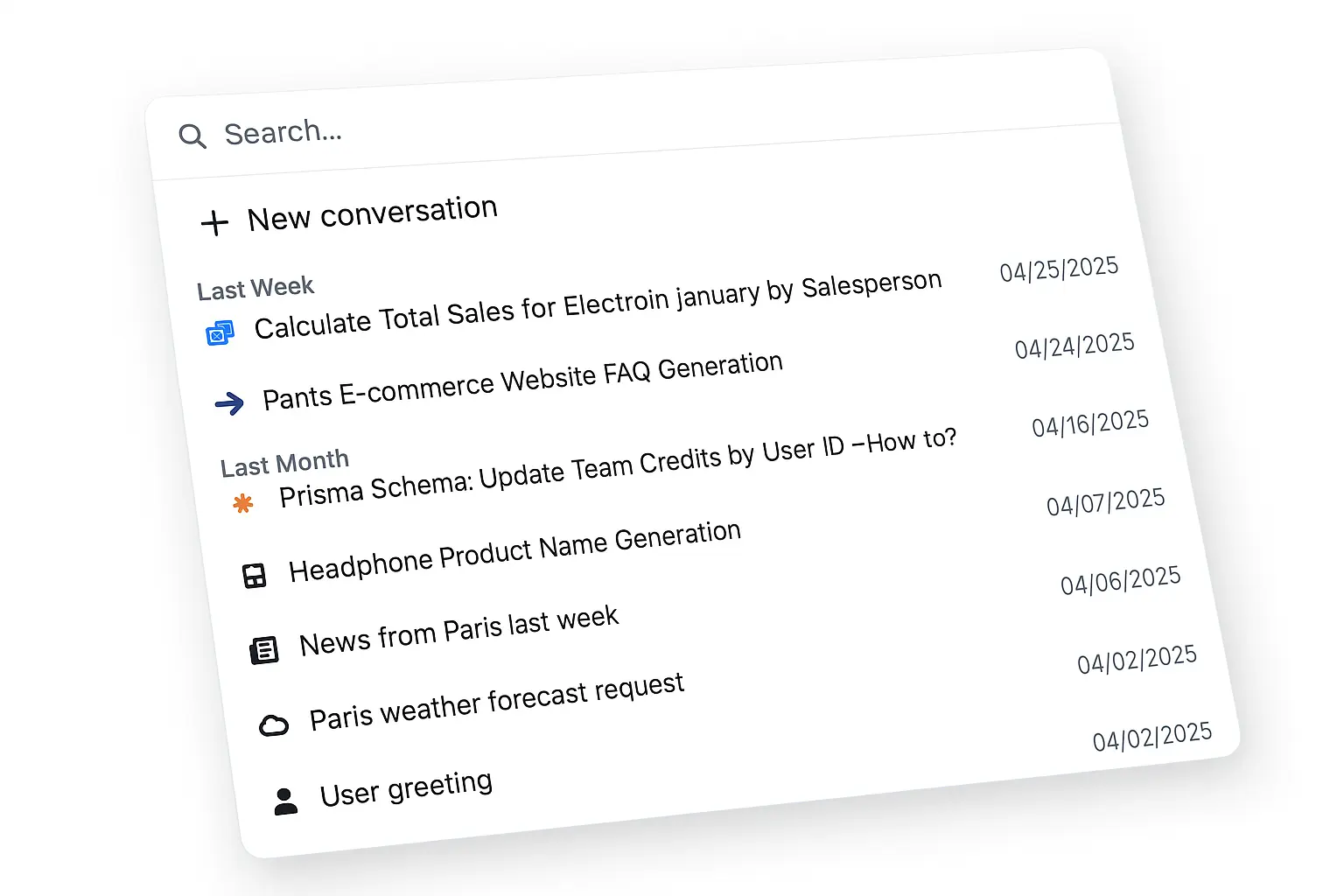Open Pants E-commerce Website FAQ Generation
The width and height of the screenshot is (1344, 896).
click(522, 381)
